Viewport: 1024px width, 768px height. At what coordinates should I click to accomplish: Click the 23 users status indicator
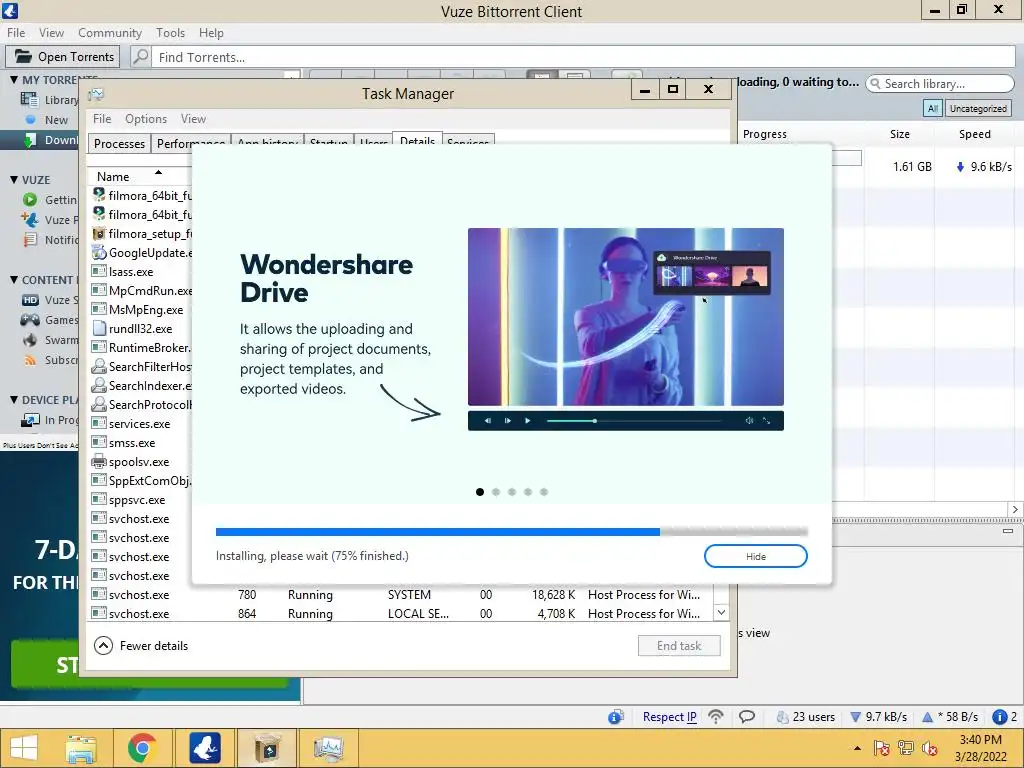805,716
